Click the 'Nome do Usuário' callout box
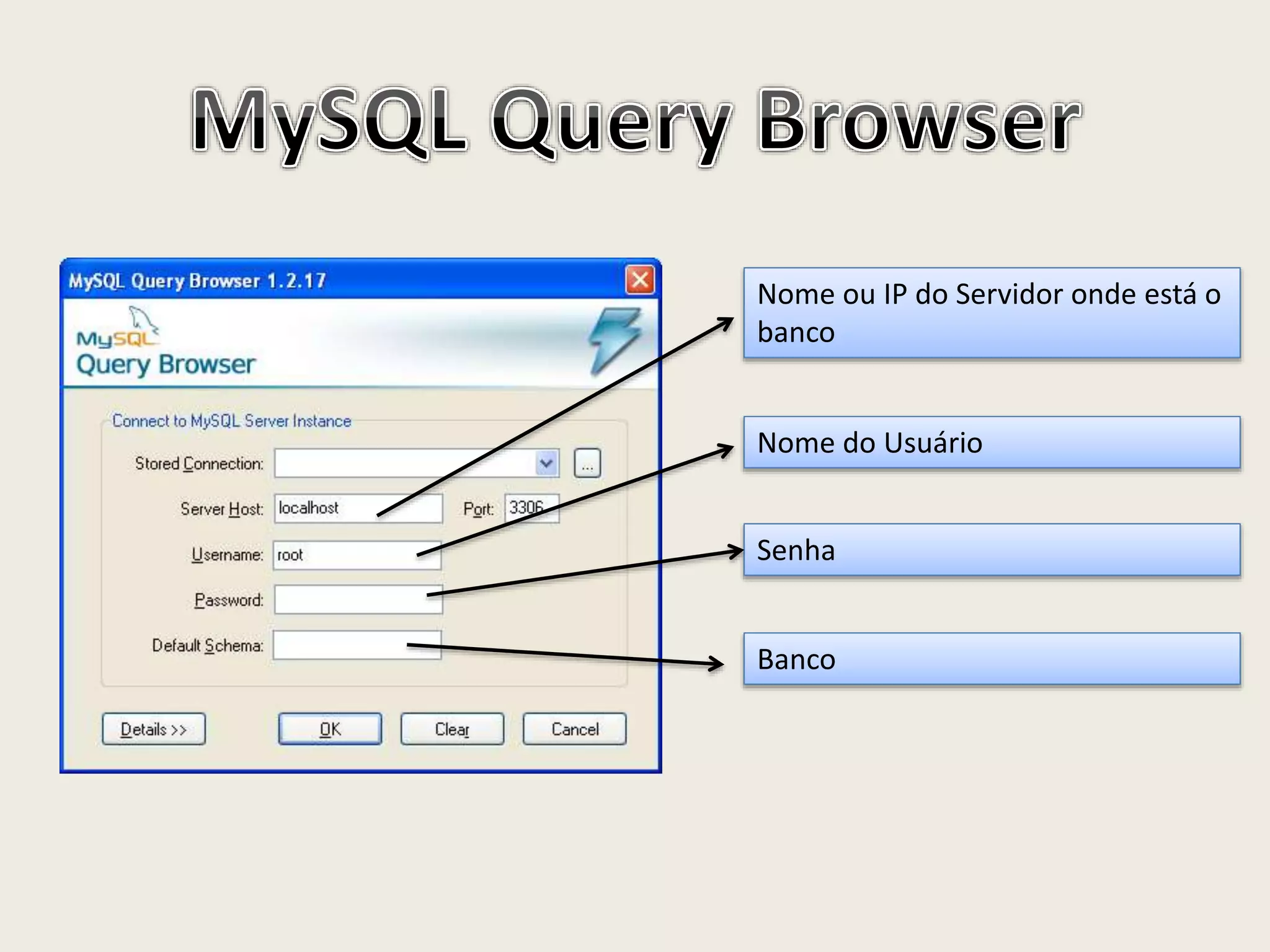Screen dimensions: 1270x952 pos(991,443)
